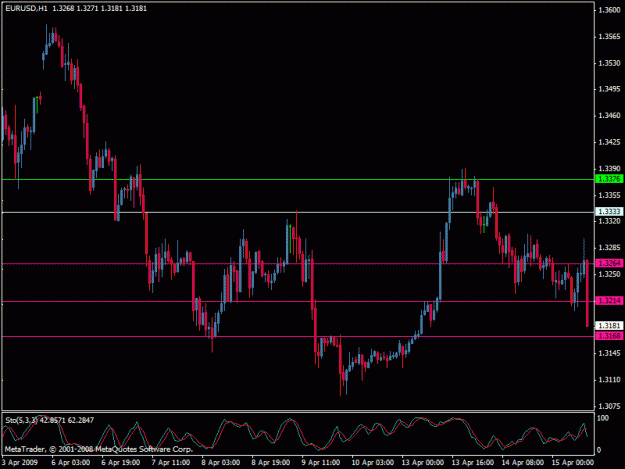
Task: Click the 13 Apr 16:00 time label
Action: 472,462
